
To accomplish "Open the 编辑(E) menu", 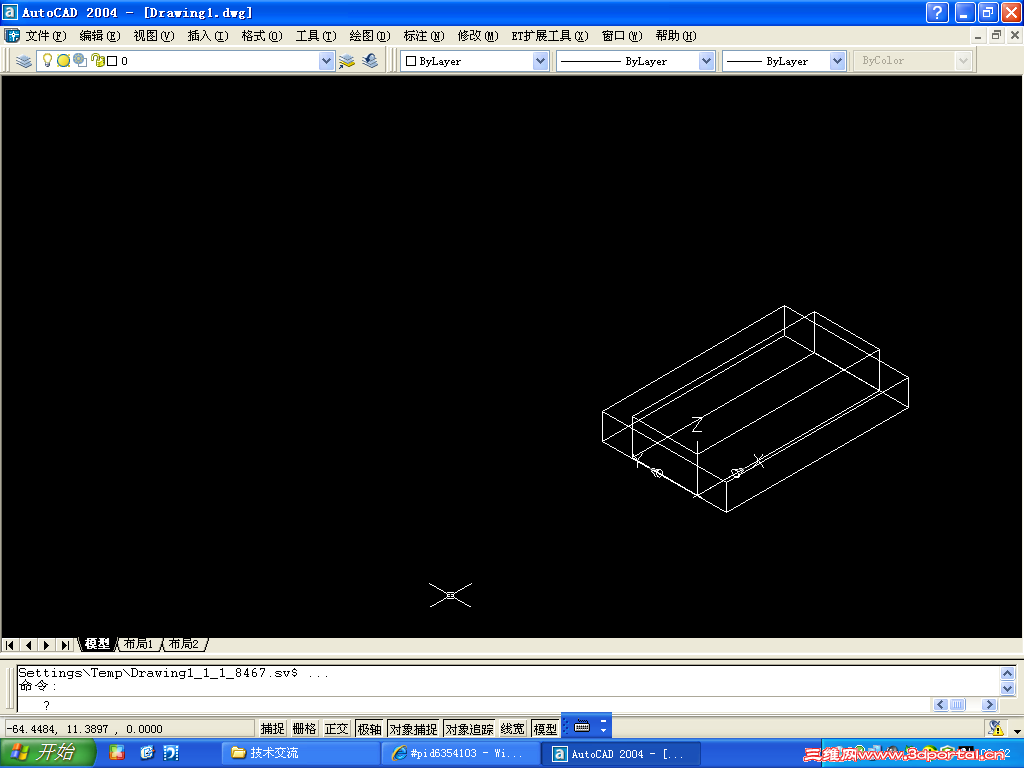I will tap(100, 36).
